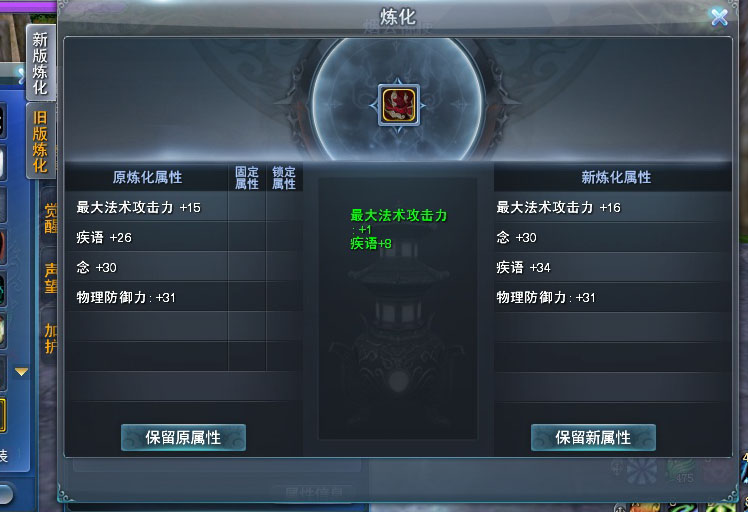748x512 pixels.
Task: Toggle 固定属性 cell for 疾语 +26 row
Action: tap(247, 237)
